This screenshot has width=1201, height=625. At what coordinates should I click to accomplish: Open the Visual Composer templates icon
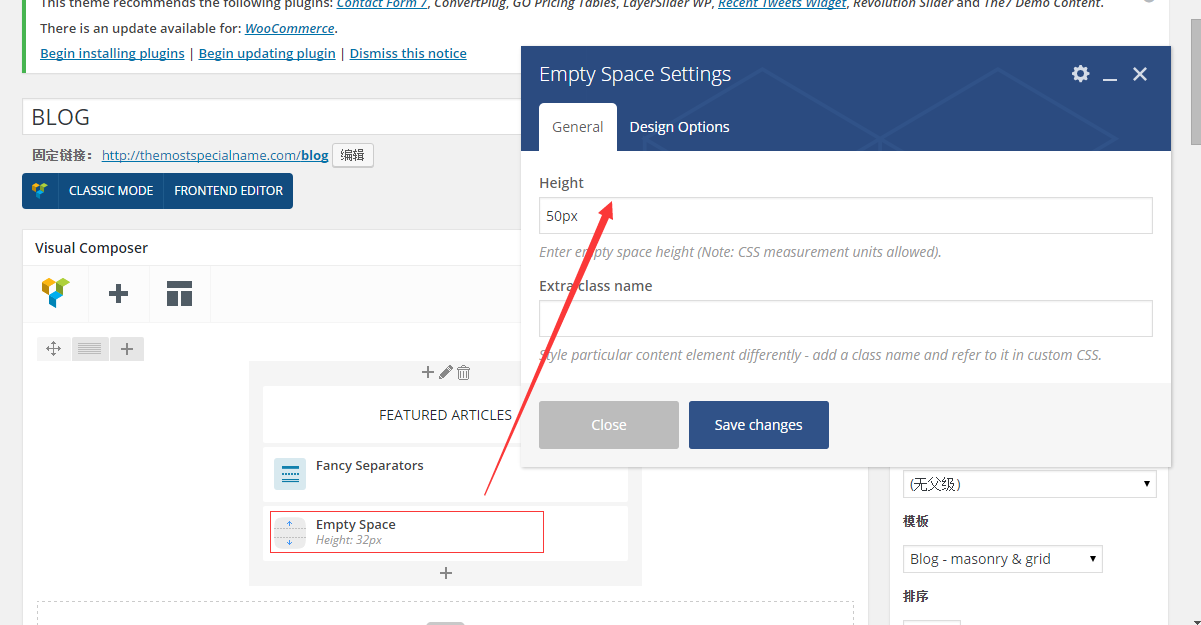179,293
